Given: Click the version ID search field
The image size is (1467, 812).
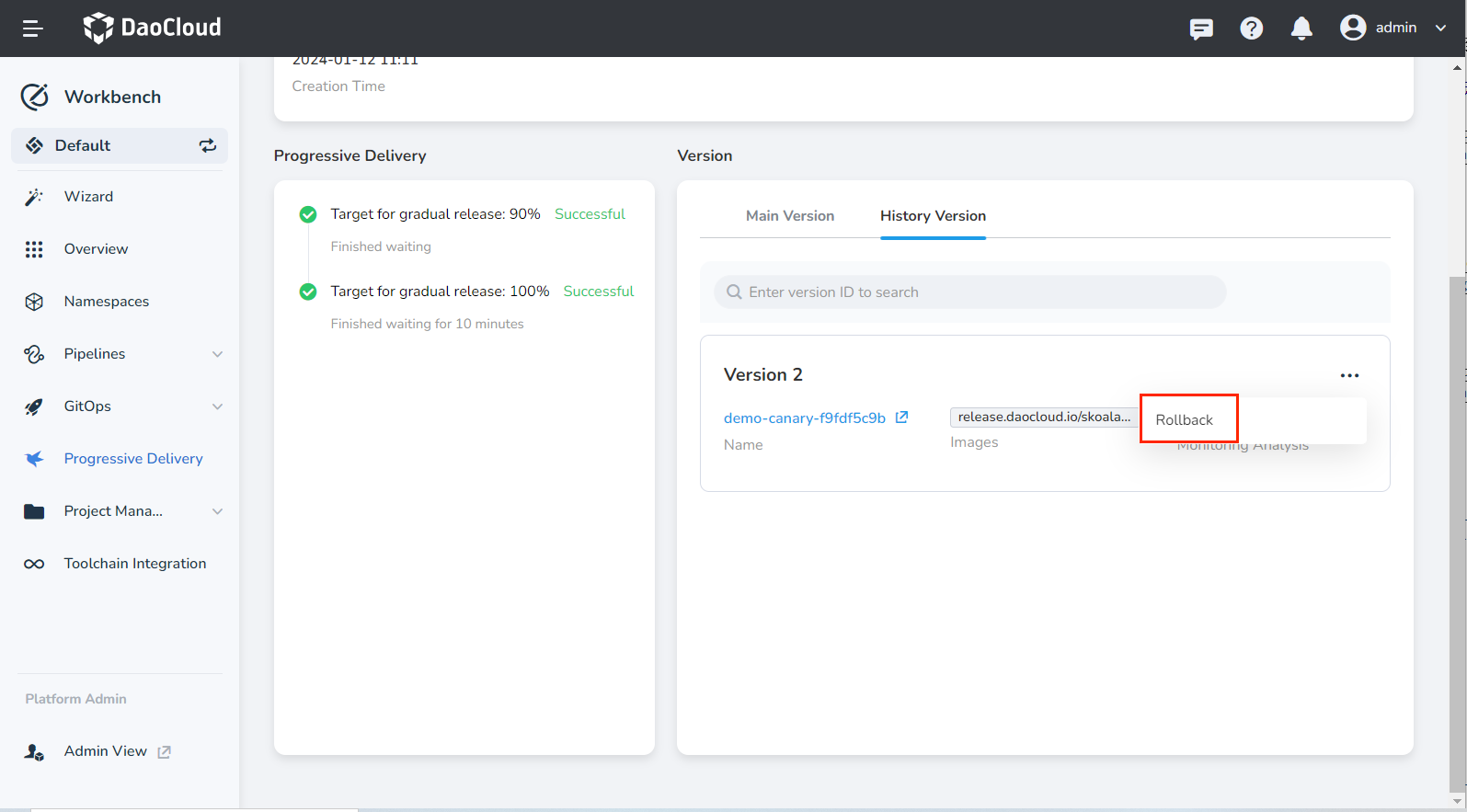Looking at the screenshot, I should point(969,292).
